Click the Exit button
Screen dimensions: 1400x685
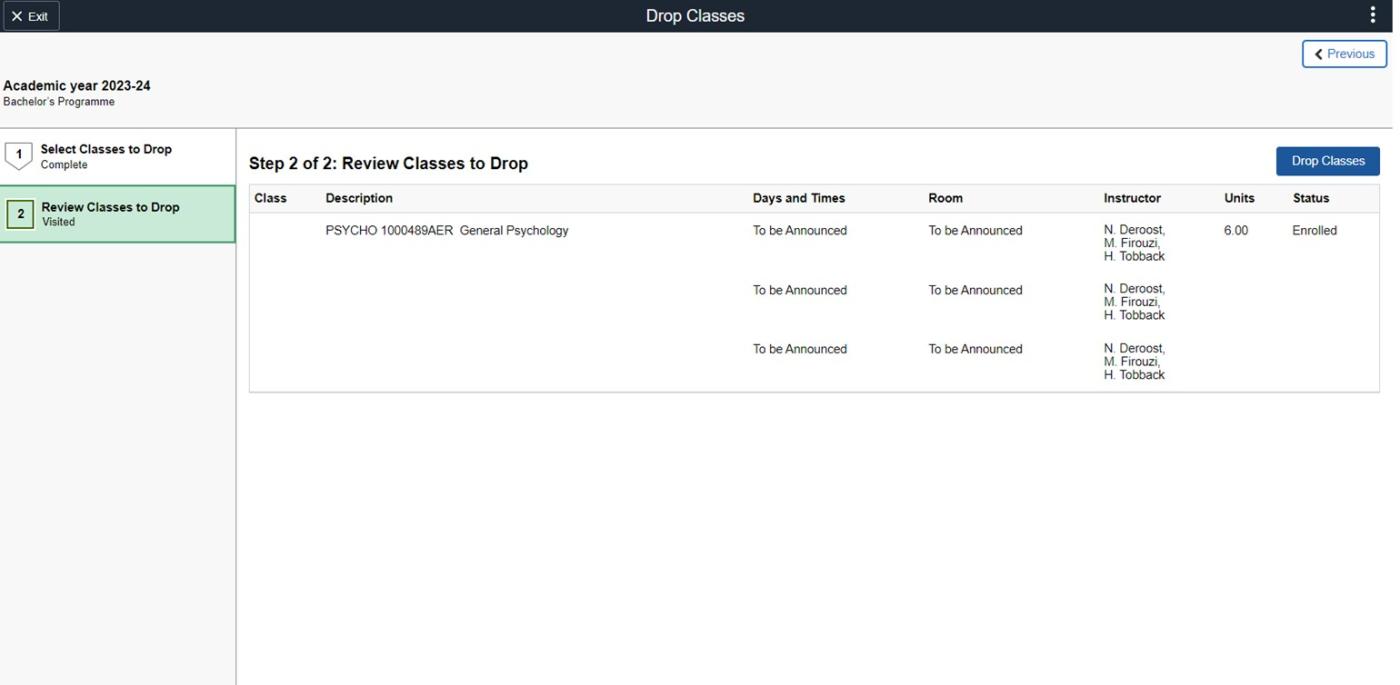click(30, 16)
